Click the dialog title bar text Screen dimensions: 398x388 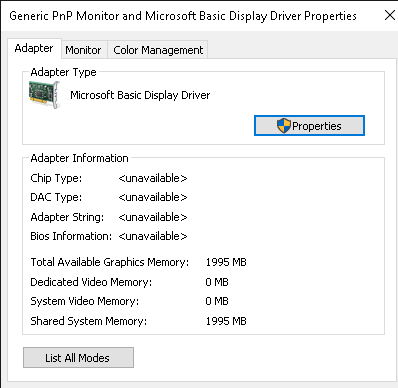(x=183, y=16)
